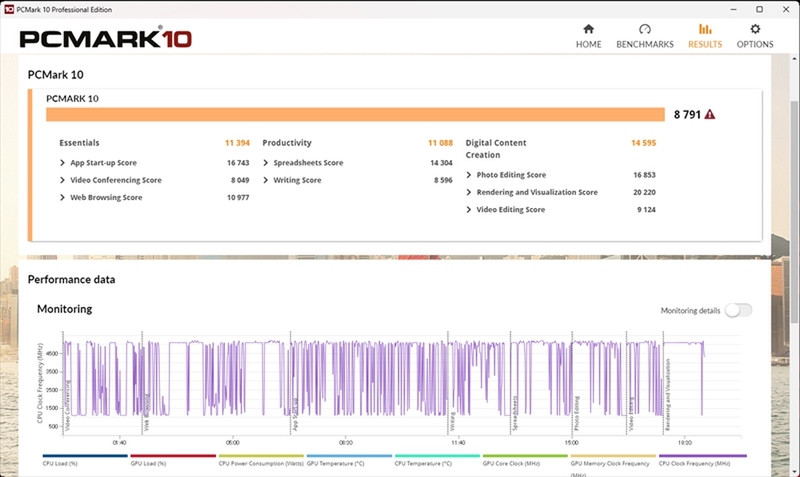
Task: Expand the Writing Score row
Action: pyautogui.click(x=267, y=180)
